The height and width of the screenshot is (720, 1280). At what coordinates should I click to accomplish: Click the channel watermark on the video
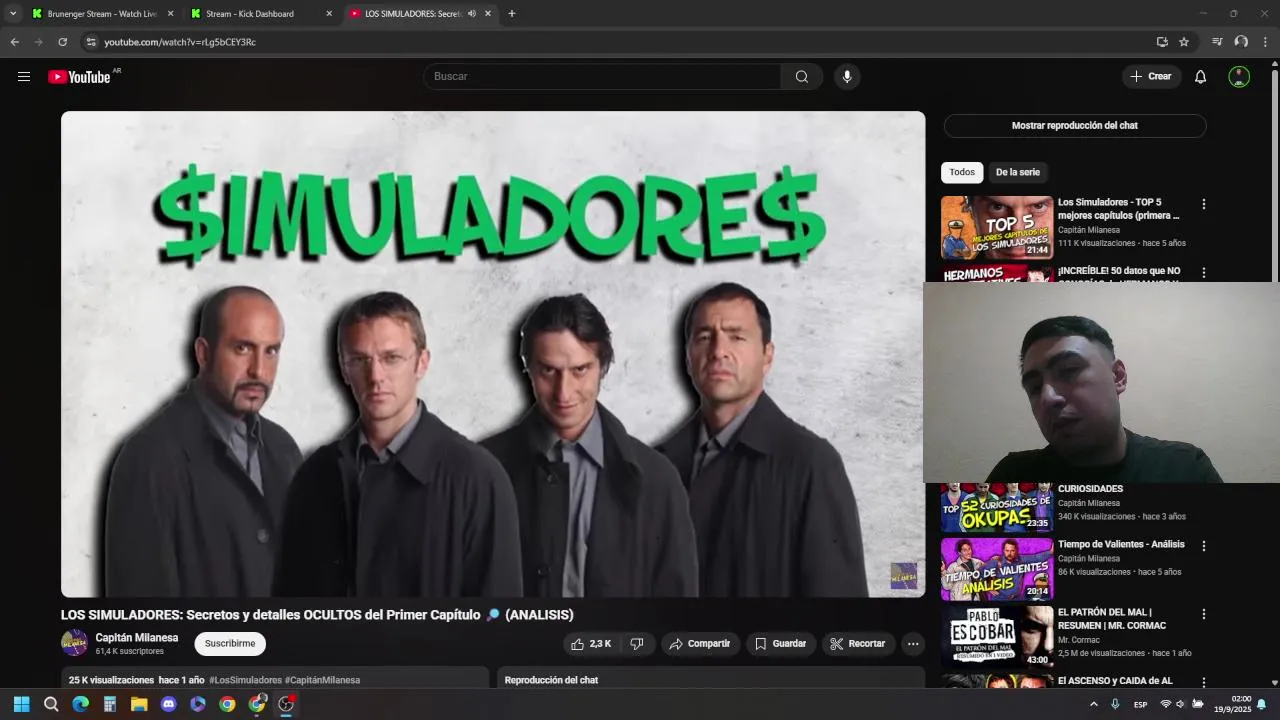904,576
